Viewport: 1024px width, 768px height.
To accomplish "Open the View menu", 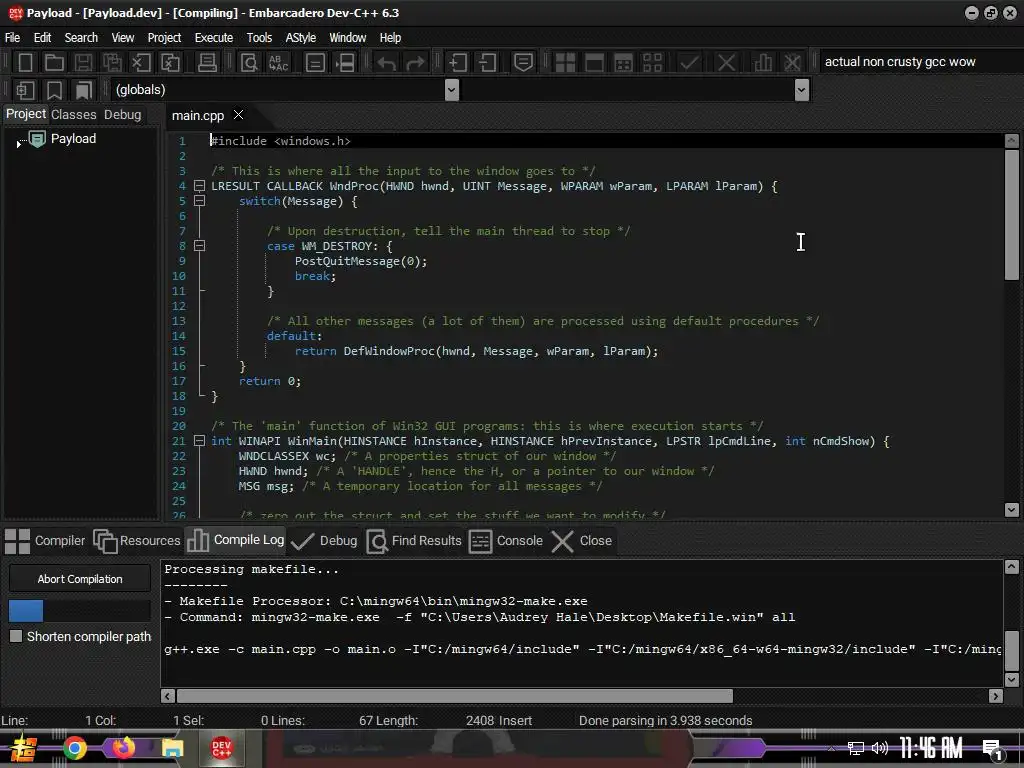I will (123, 38).
